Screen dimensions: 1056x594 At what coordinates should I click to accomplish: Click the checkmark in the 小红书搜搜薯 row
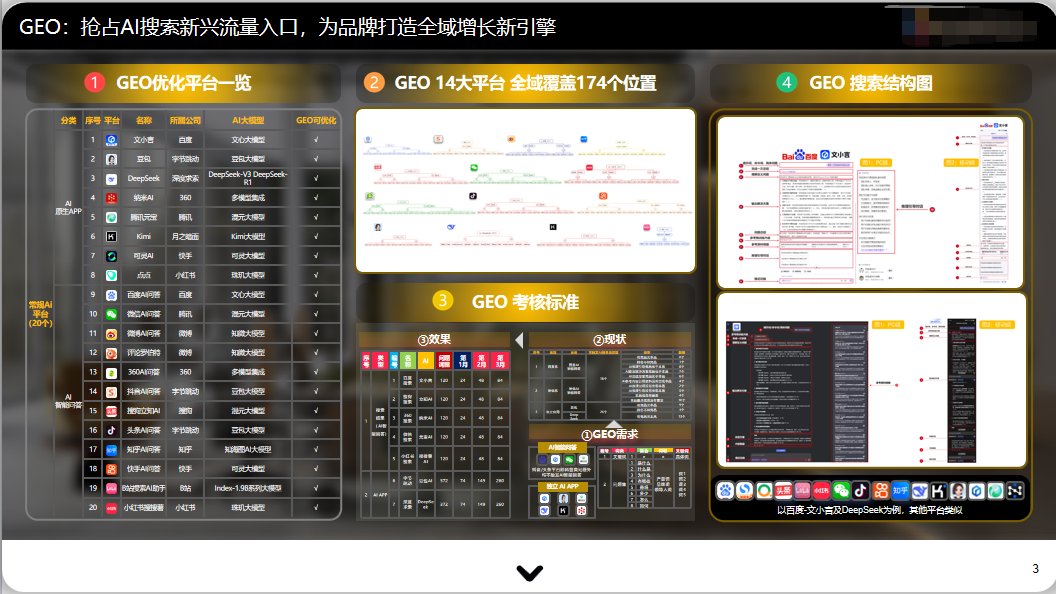(316, 508)
